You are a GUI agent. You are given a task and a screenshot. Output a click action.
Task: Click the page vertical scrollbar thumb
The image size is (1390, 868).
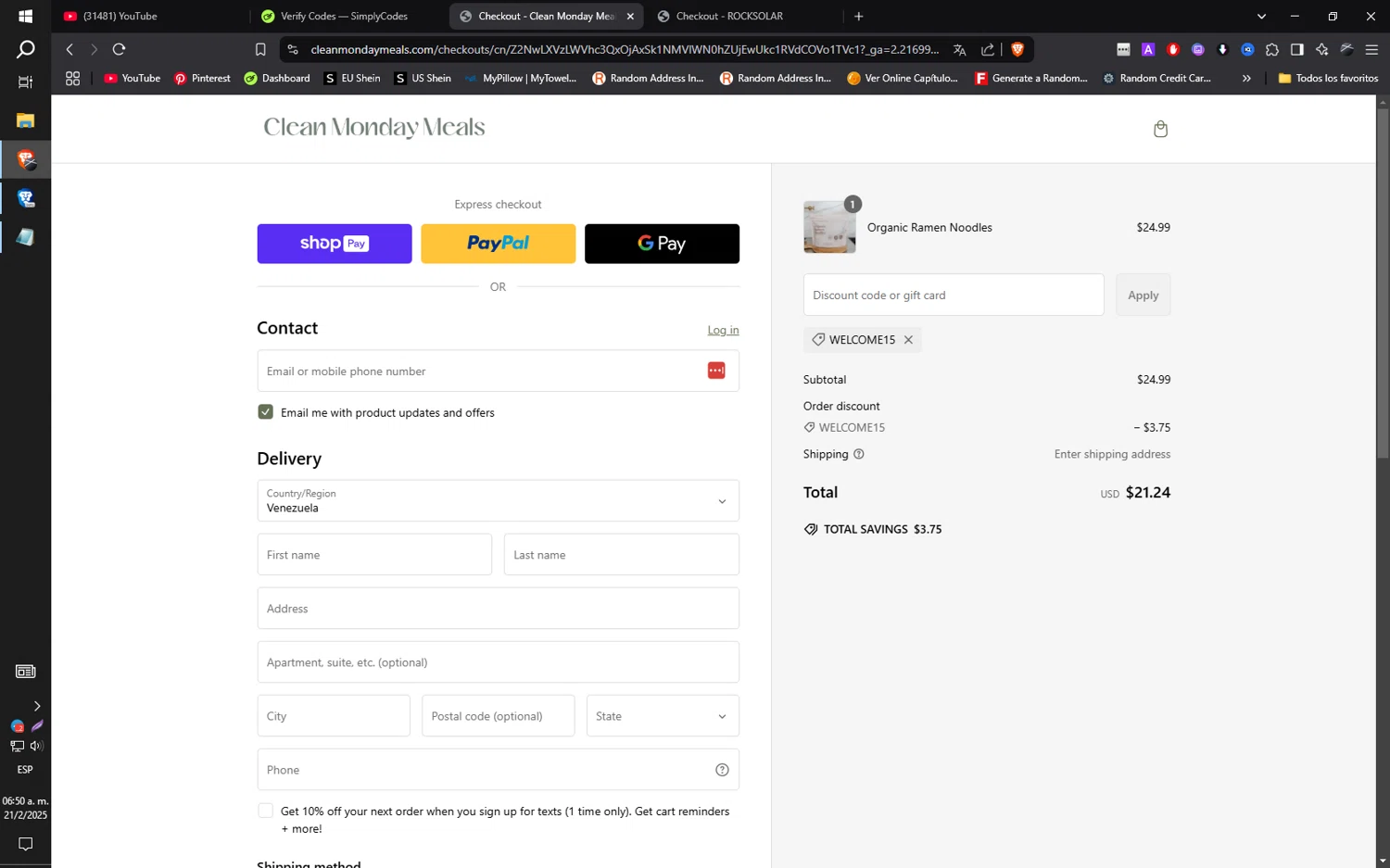tap(1383, 283)
